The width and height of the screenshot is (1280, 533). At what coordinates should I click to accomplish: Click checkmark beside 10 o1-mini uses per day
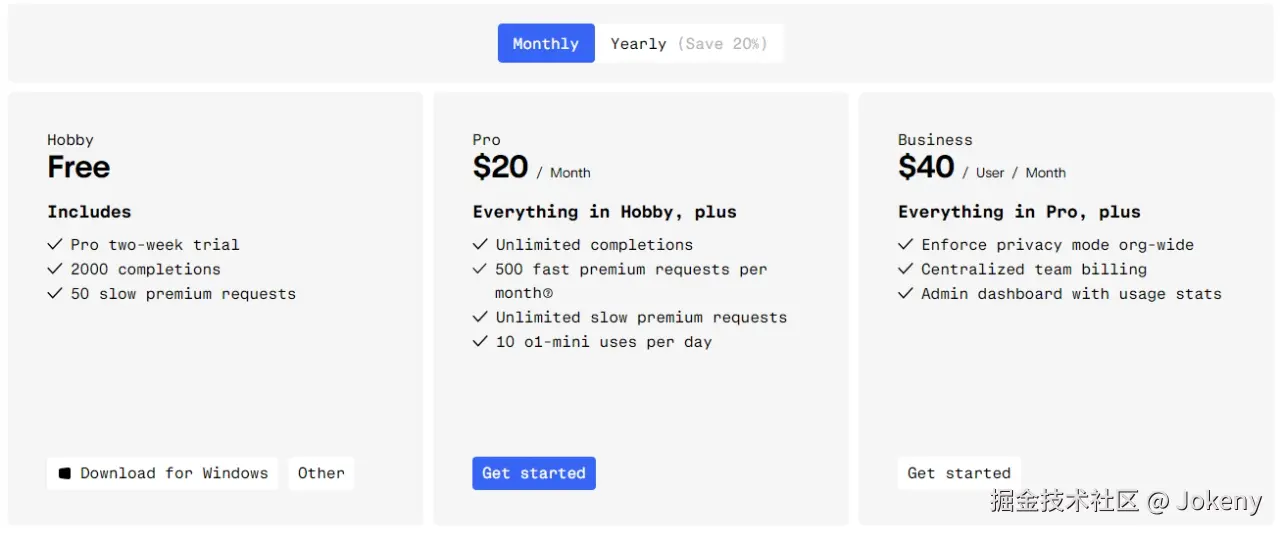480,342
